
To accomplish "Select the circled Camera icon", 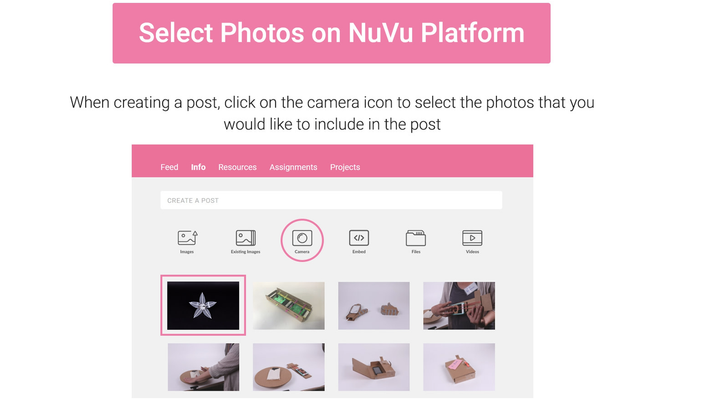I will pos(302,238).
